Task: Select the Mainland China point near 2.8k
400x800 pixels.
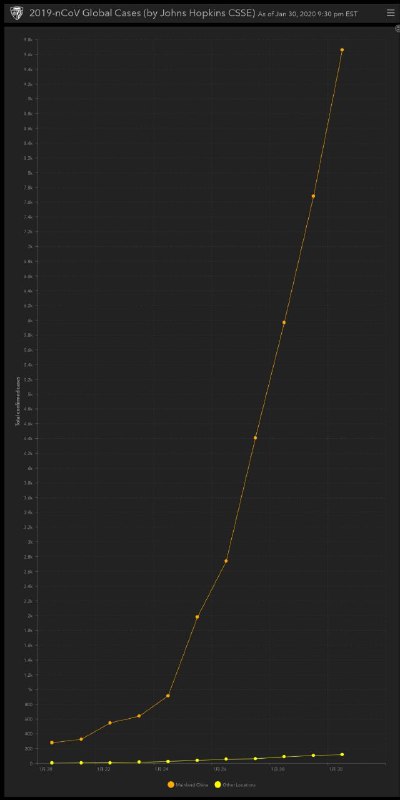Action: coord(226,561)
